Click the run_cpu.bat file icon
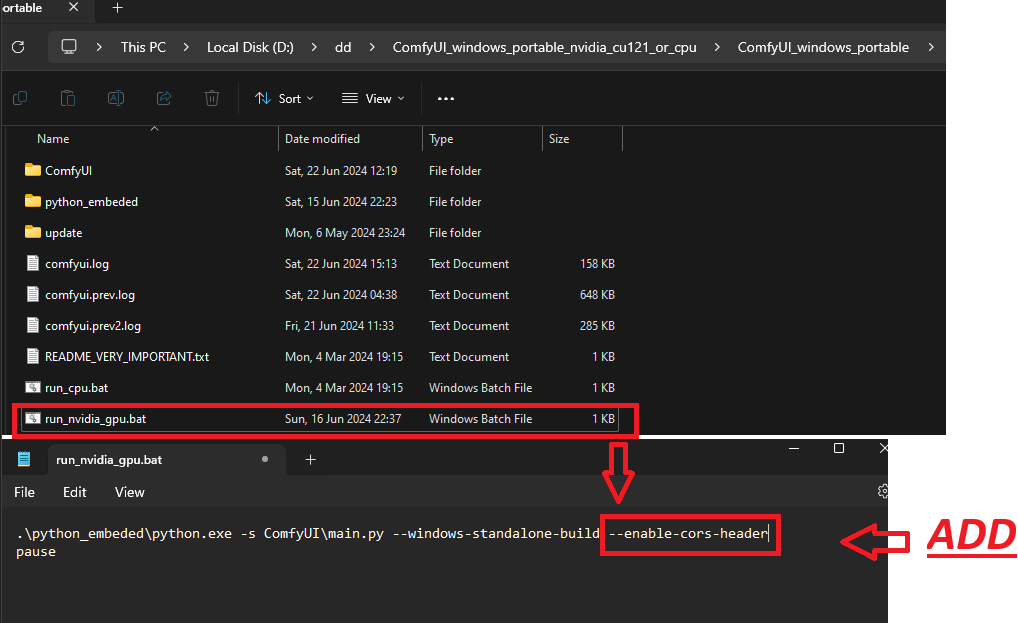 [x=32, y=387]
